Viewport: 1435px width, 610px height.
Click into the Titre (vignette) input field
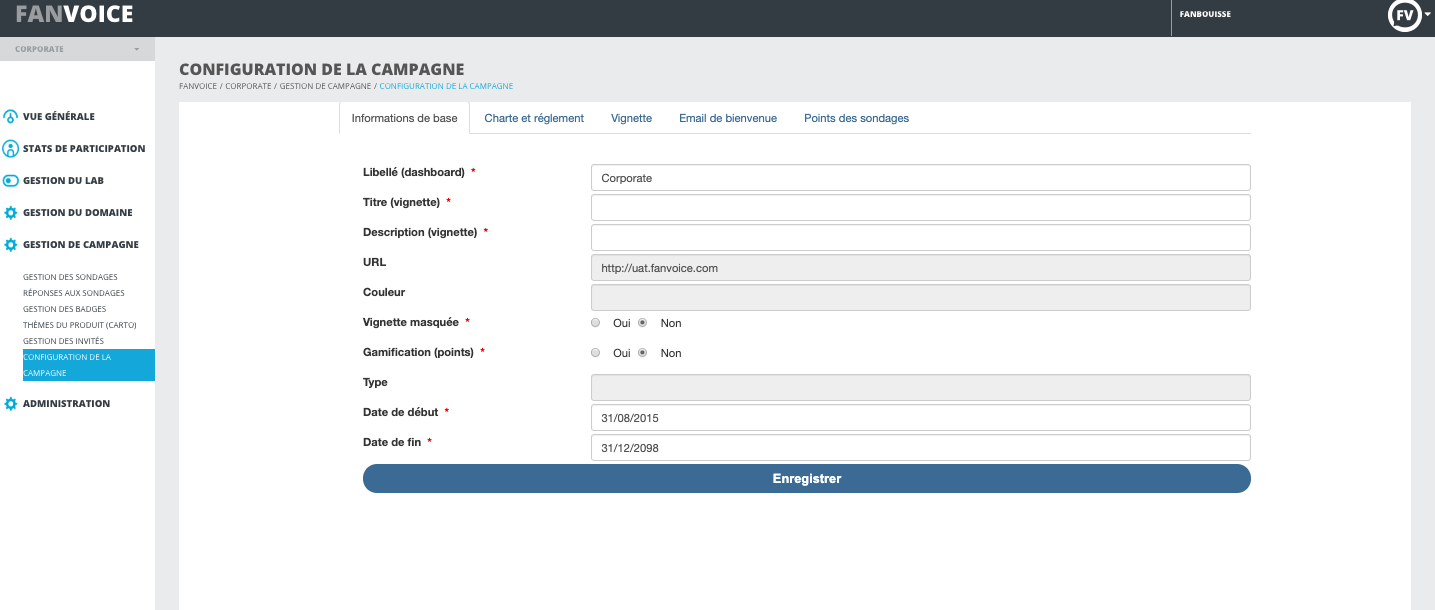pos(920,208)
